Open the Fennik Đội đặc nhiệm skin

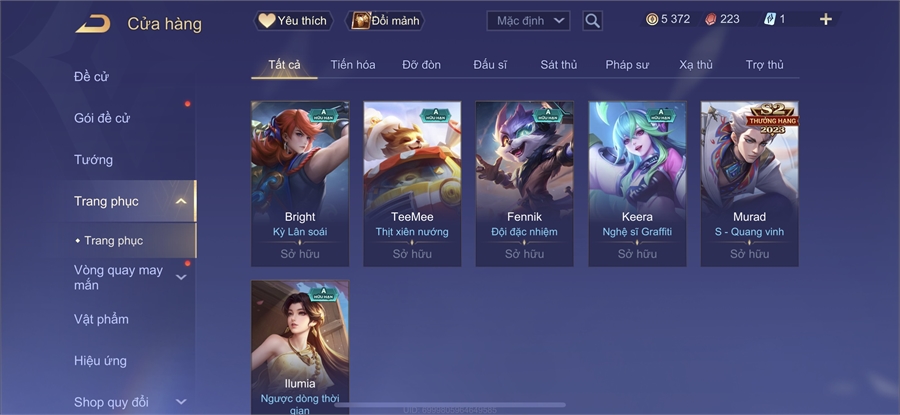tap(525, 184)
